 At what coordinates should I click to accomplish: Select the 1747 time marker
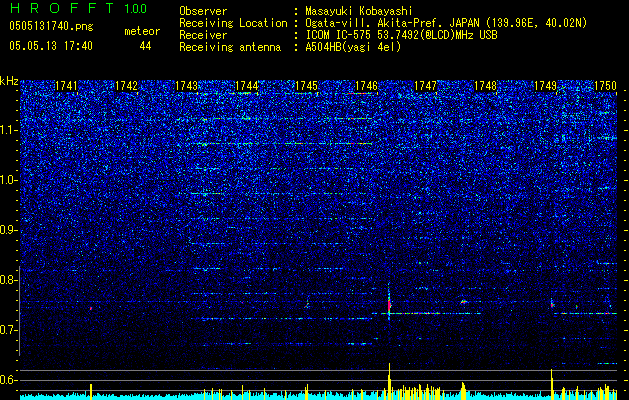coord(426,86)
